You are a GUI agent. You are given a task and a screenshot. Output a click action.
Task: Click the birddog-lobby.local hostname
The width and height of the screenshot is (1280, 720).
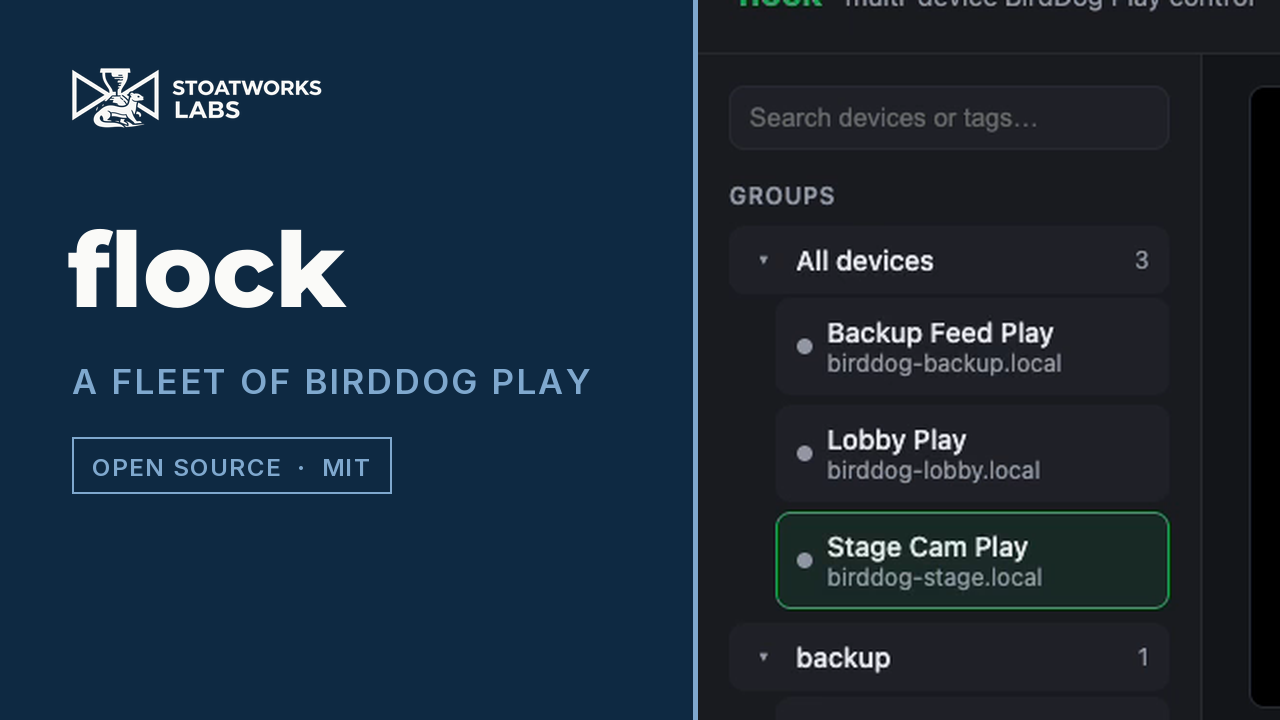[x=933, y=471]
